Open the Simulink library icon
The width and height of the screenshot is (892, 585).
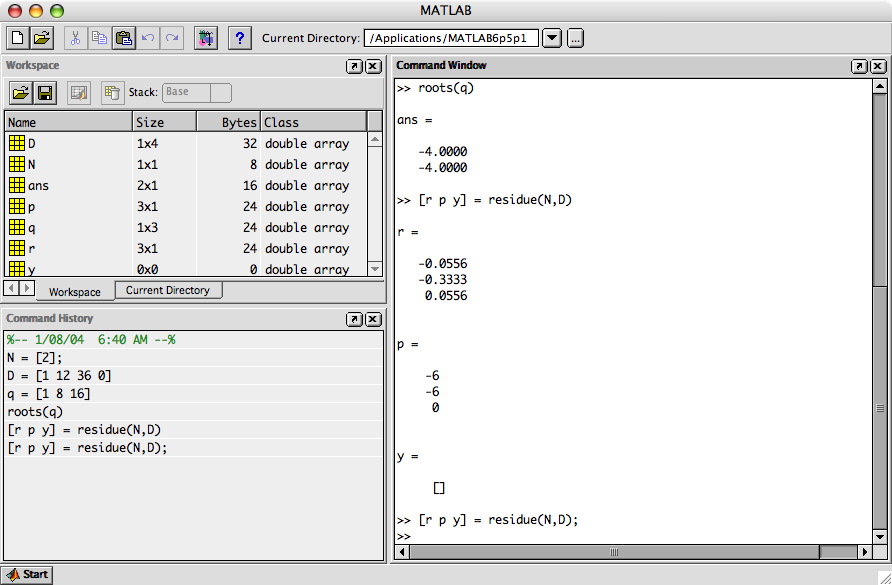[x=205, y=38]
